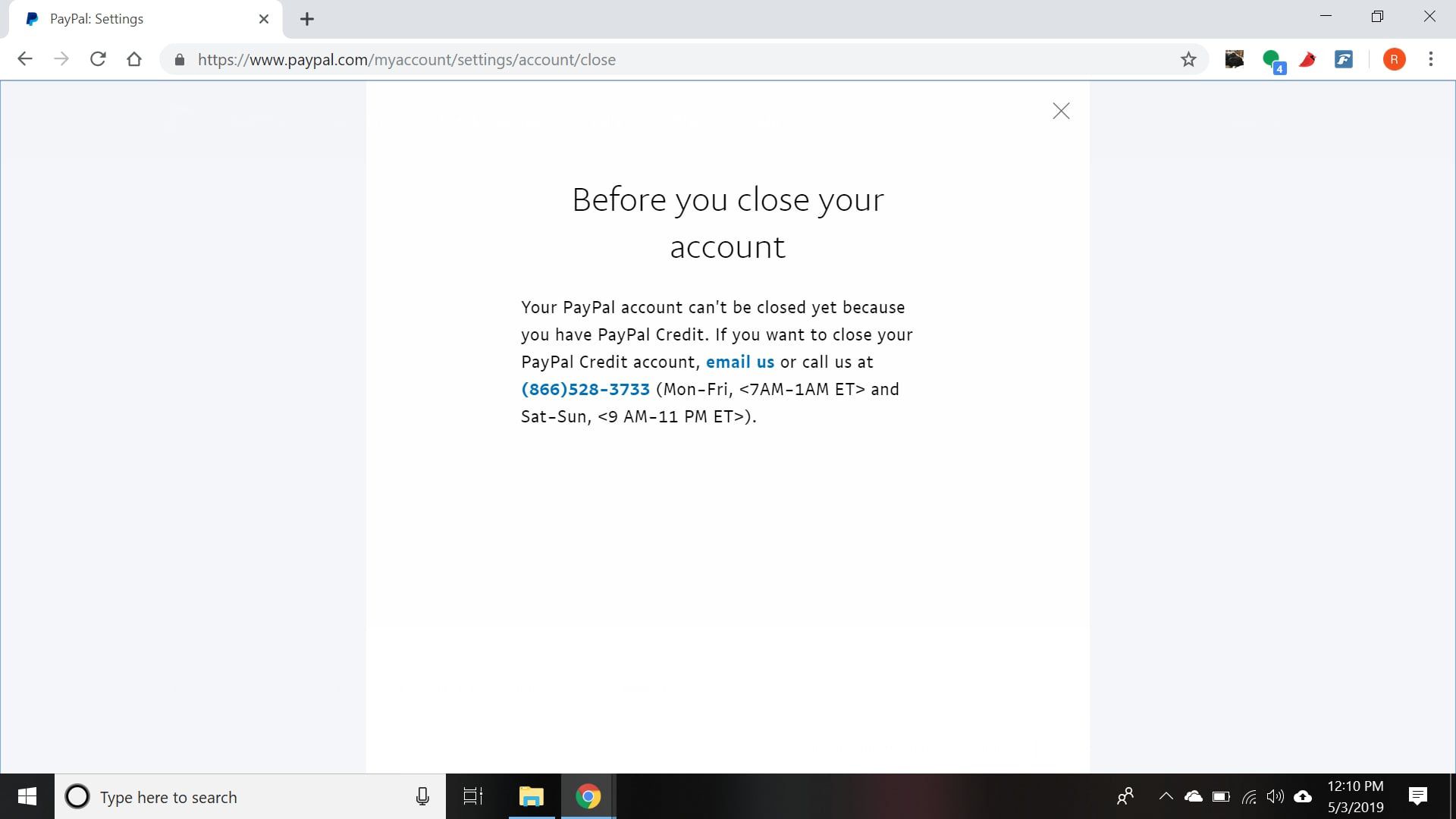Open the blue F extension icon
Image resolution: width=1456 pixels, height=819 pixels.
1344,59
